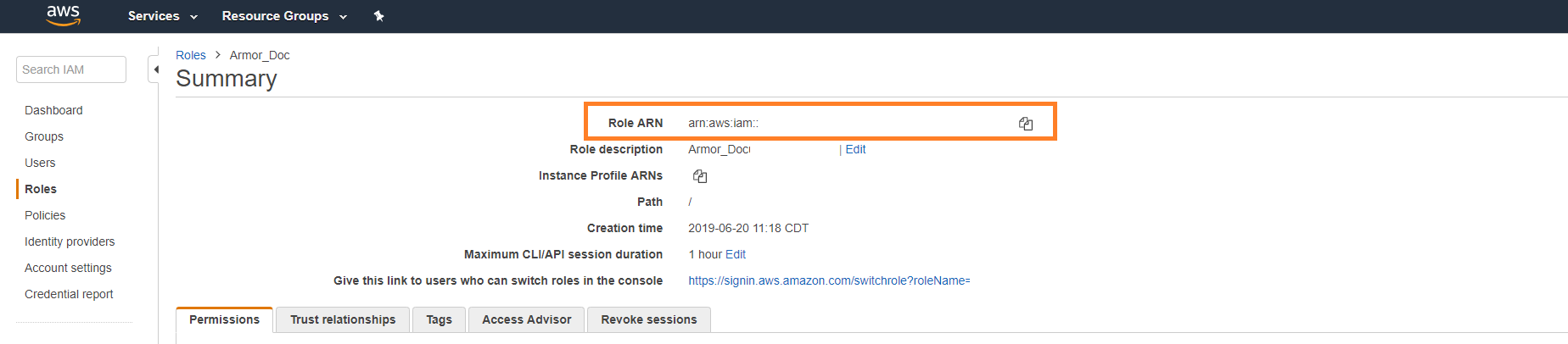Open Identity providers in the sidebar
Image resolution: width=1568 pixels, height=344 pixels.
[x=70, y=241]
